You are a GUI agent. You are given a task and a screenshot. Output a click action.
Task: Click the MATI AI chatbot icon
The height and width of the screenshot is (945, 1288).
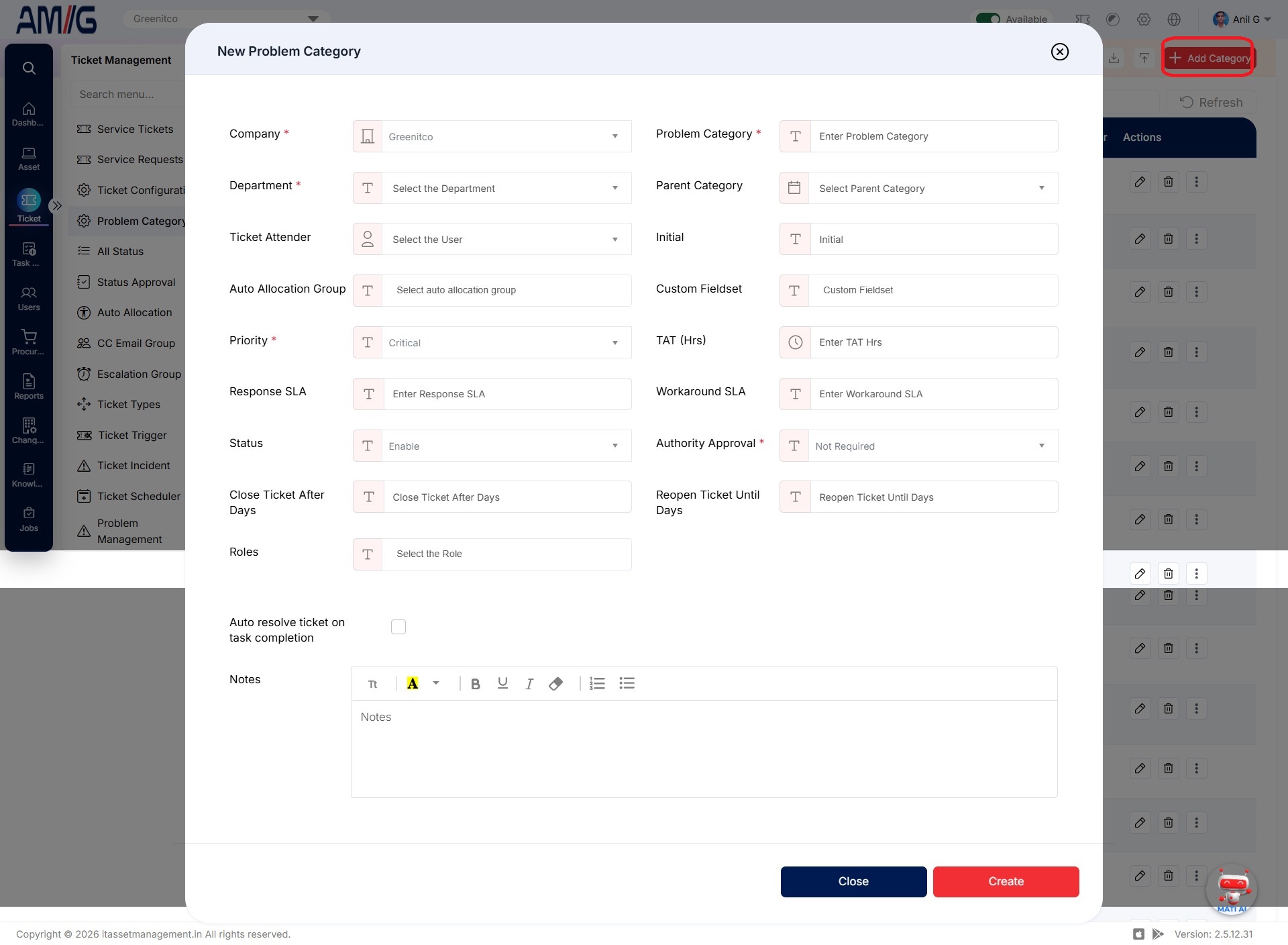(1232, 891)
